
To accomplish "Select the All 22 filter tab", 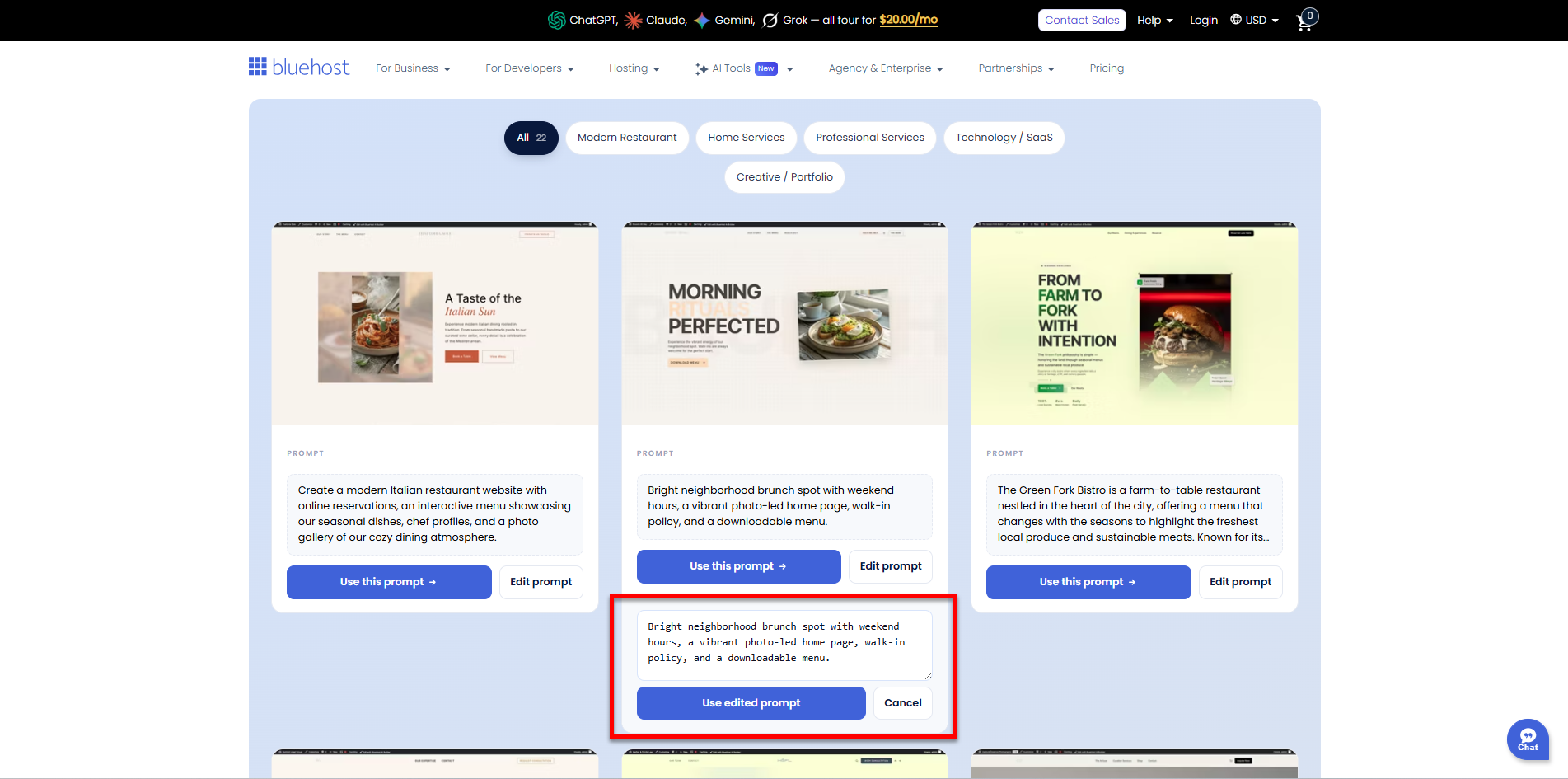I will [531, 138].
